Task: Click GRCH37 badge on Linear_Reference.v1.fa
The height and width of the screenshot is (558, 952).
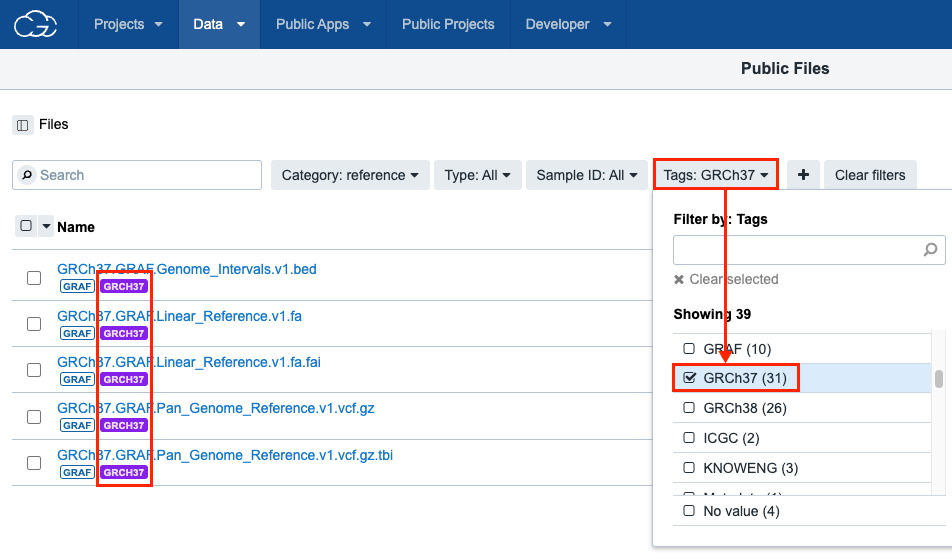Action: tap(124, 333)
